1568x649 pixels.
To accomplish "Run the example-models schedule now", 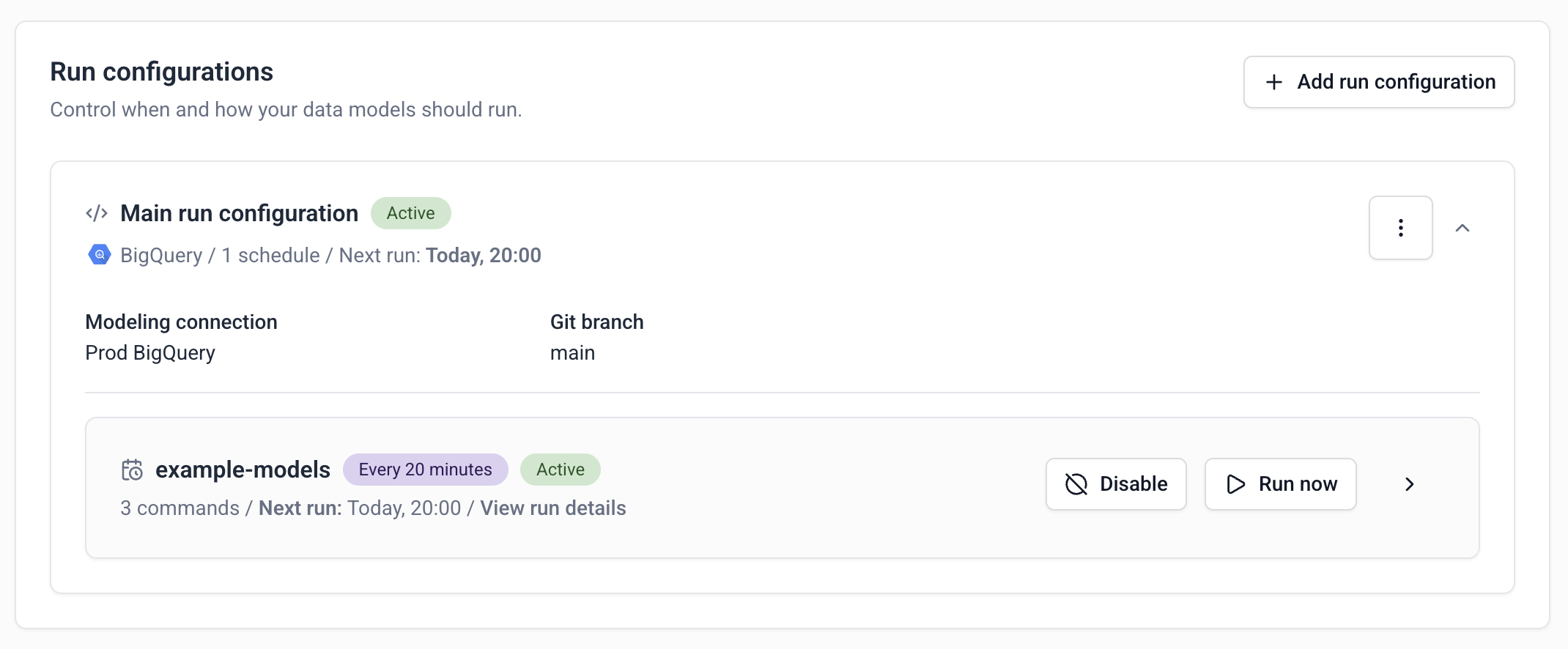I will 1280,483.
